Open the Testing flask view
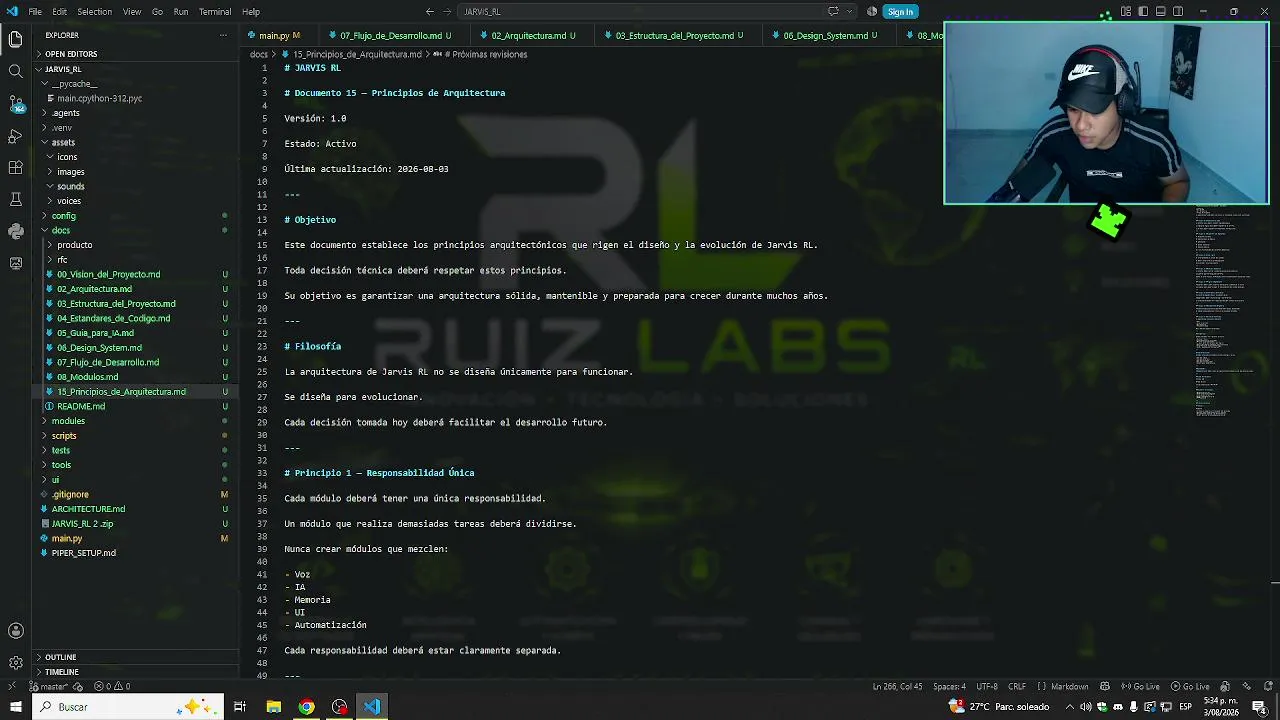 pos(15,199)
